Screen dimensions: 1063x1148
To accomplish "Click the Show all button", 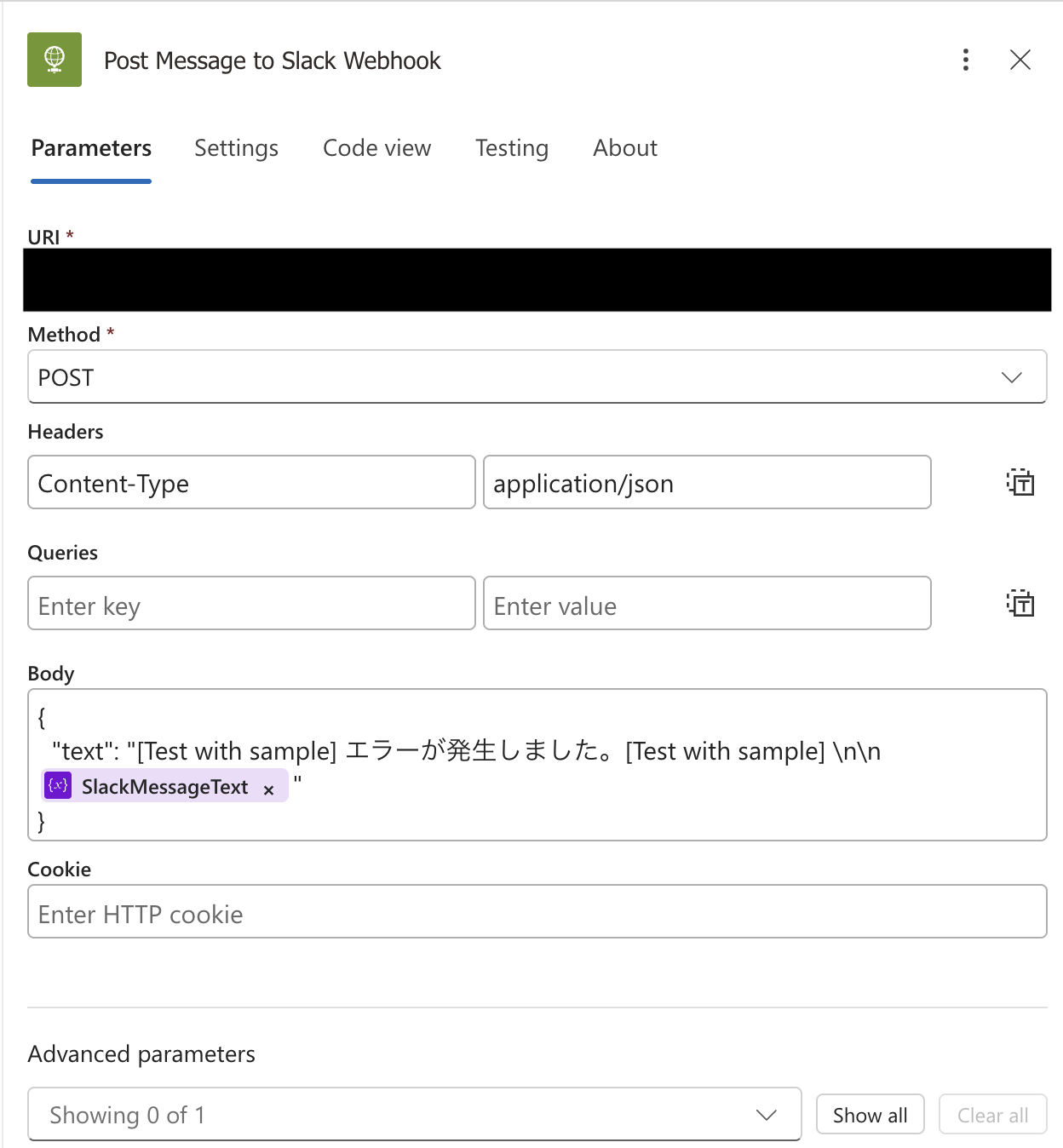I will (870, 1114).
